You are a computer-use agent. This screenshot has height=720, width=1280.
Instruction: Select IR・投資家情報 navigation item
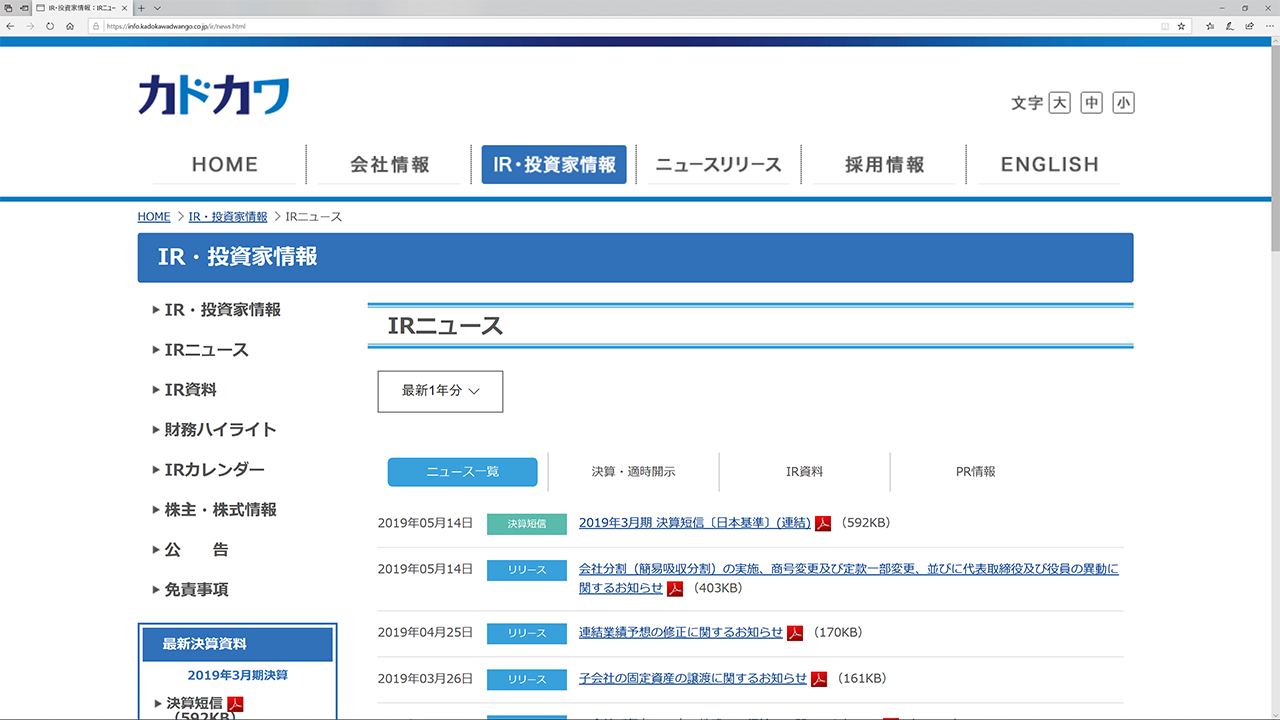[x=554, y=165]
